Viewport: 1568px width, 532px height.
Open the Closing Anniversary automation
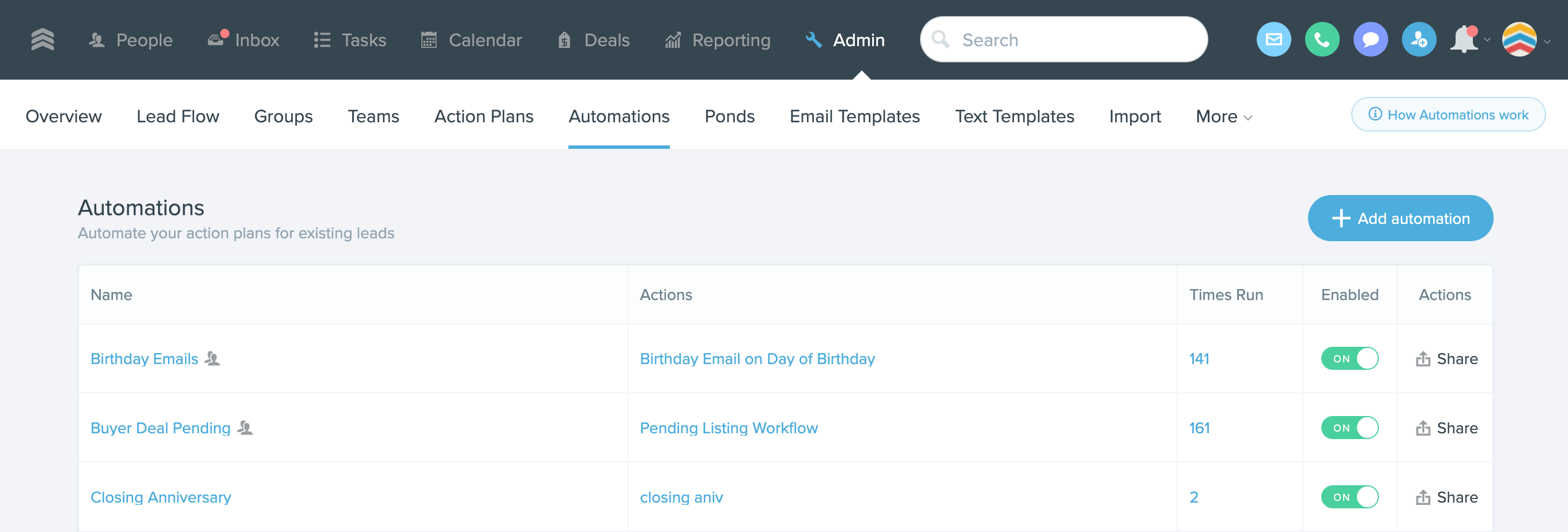click(x=161, y=498)
